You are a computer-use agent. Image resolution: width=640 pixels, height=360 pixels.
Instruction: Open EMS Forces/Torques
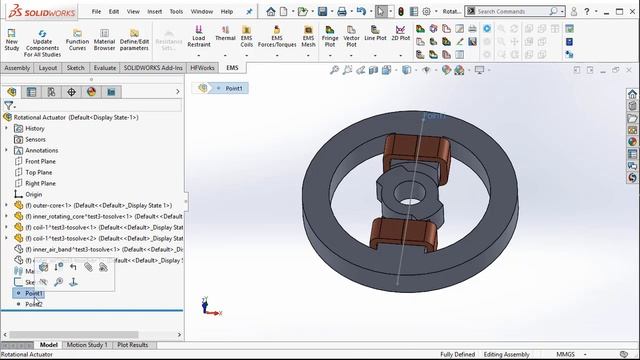[x=277, y=36]
